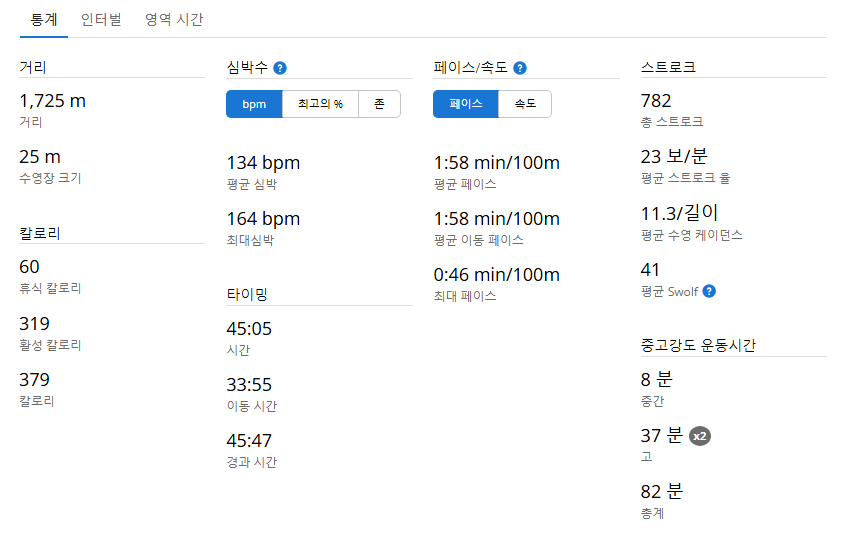The height and width of the screenshot is (550, 845).
Task: Click the 평균 스트로크 율 label
Action: tap(685, 178)
